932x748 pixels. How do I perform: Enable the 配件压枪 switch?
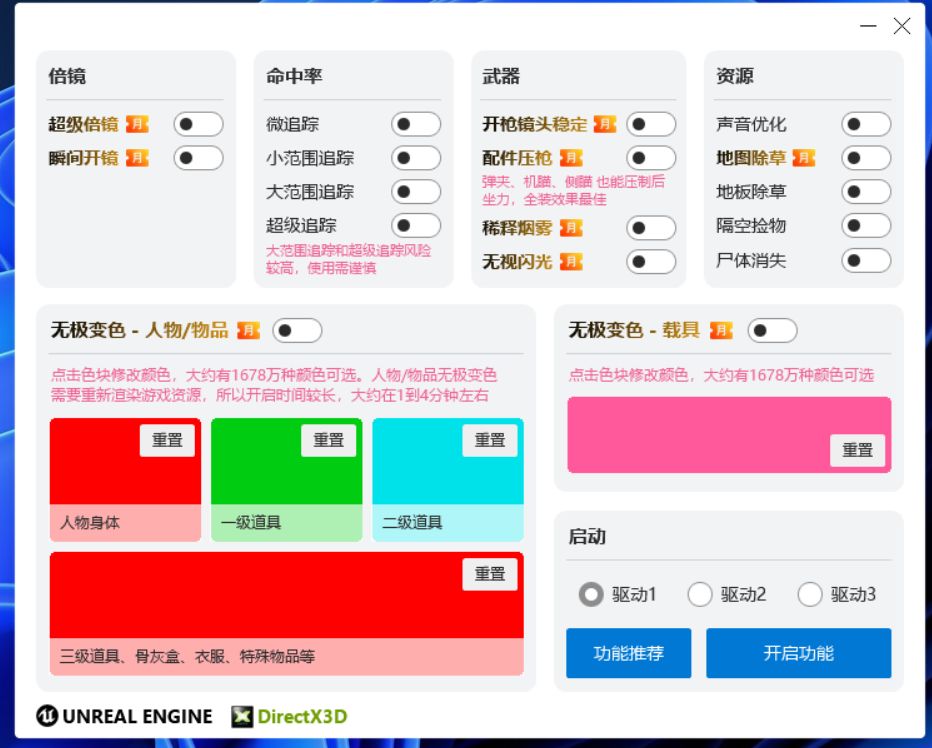(x=651, y=158)
